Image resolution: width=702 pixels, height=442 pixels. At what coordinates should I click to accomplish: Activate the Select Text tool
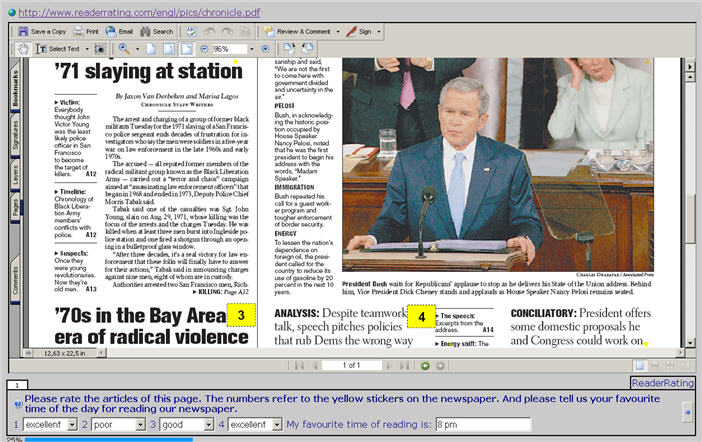click(57, 49)
